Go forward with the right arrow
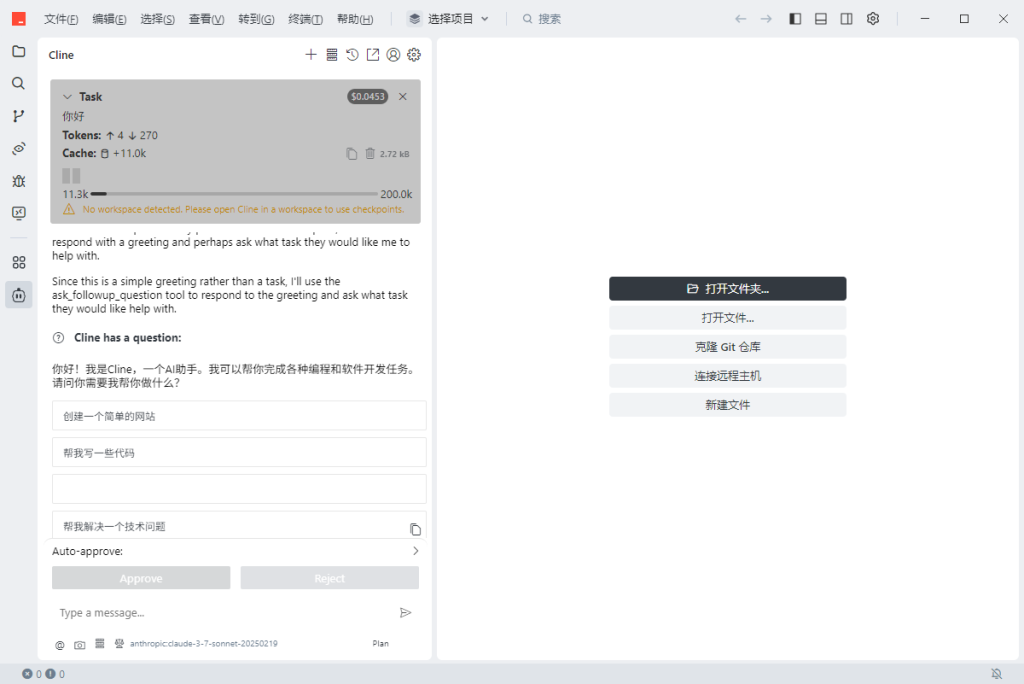 tap(767, 19)
